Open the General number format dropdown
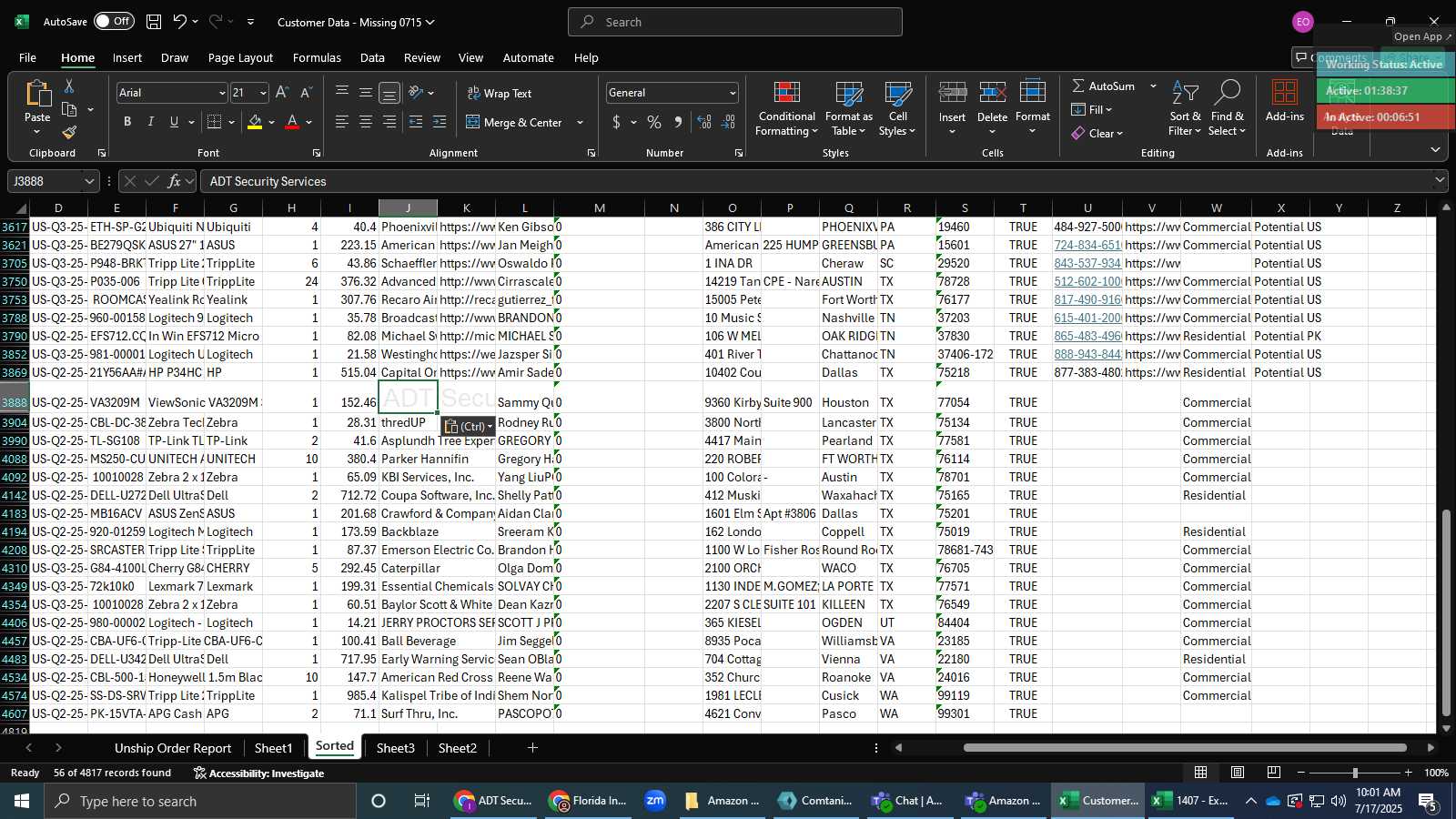 (733, 93)
